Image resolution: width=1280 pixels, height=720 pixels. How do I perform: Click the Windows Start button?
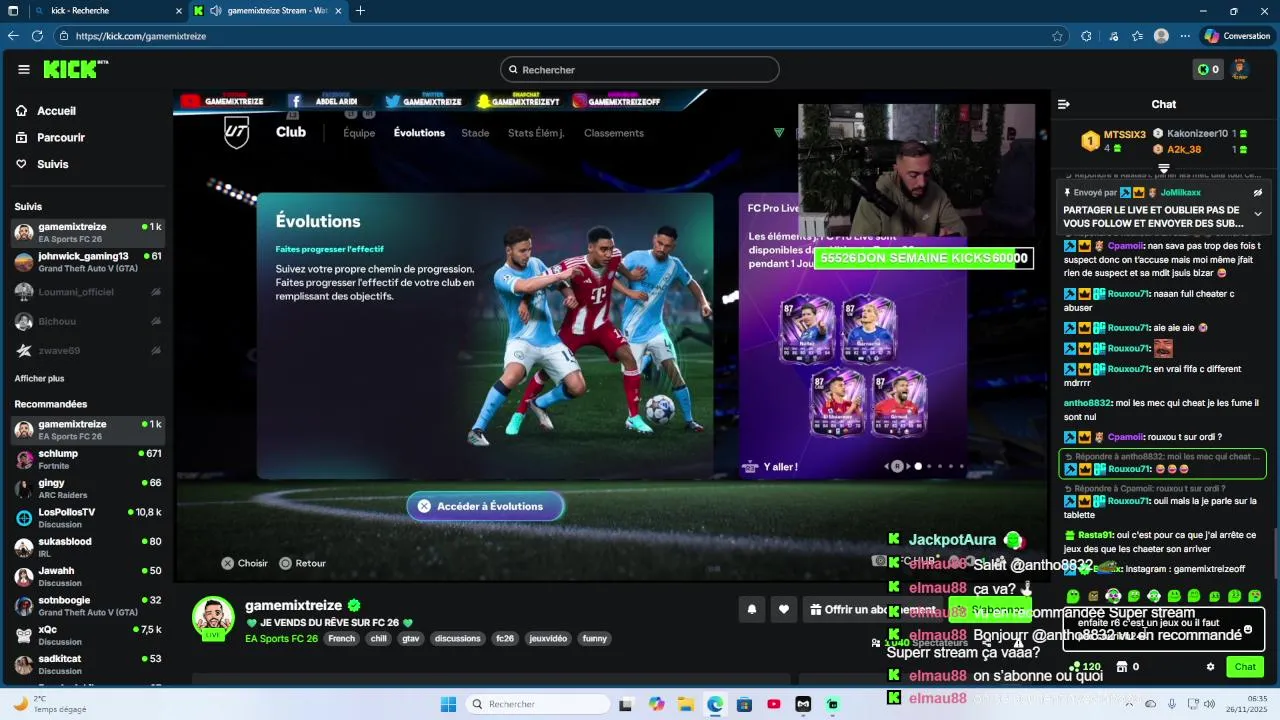click(x=448, y=704)
